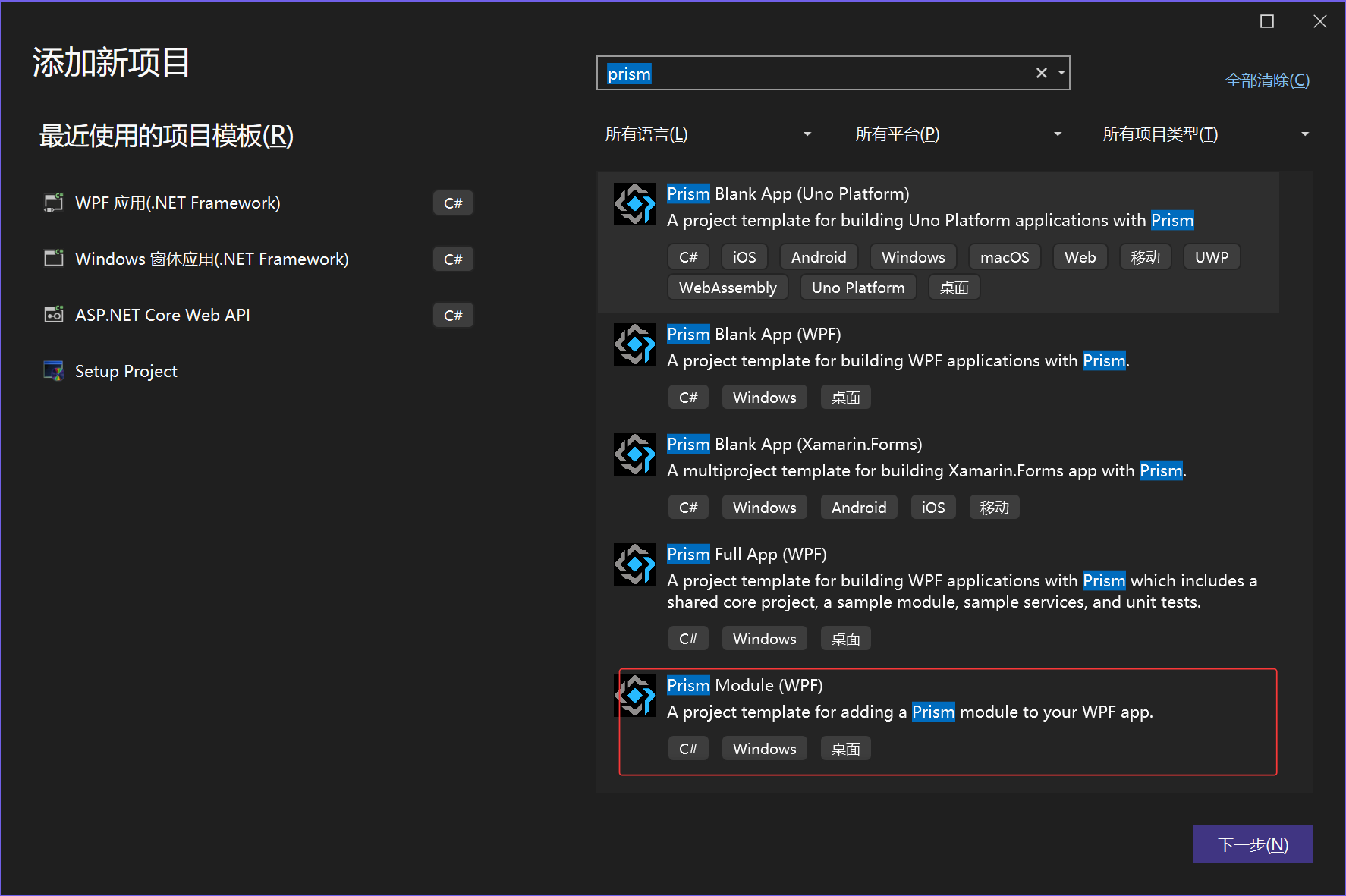Select the Prism Blank App (Xamarin.Forms) template
1346x896 pixels.
pos(938,477)
